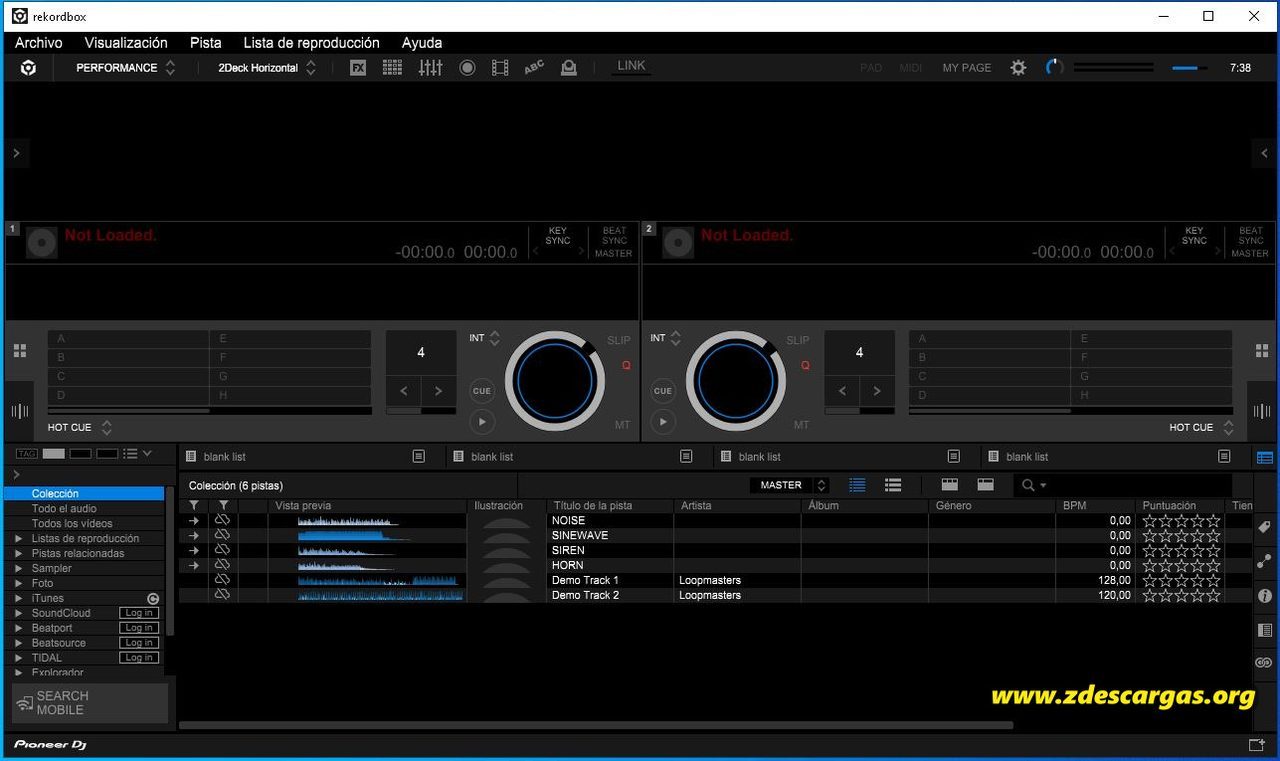The image size is (1280, 761).
Task: Toggle deck 2 quantize Q
Action: [x=805, y=366]
